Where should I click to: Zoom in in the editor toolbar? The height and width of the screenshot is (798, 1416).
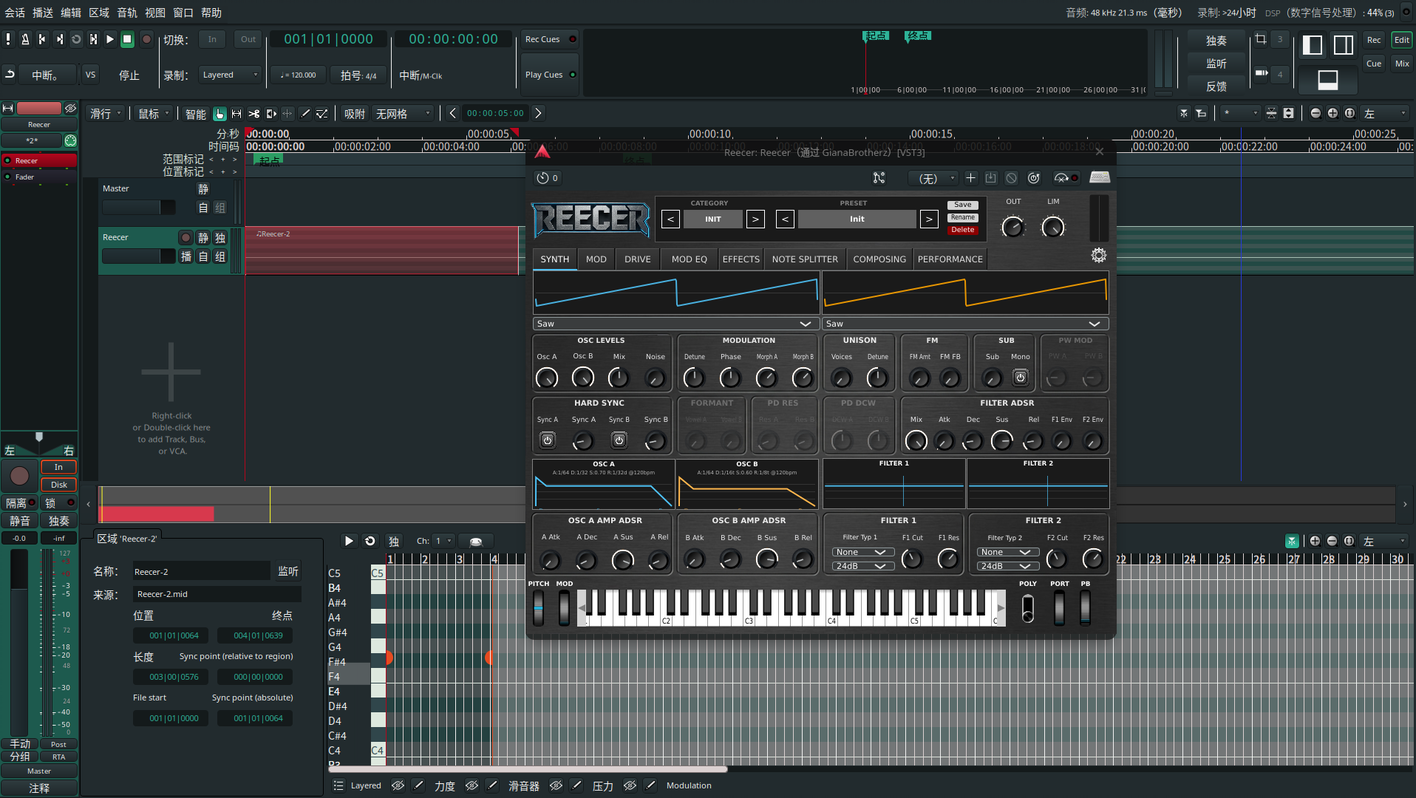(x=1332, y=114)
